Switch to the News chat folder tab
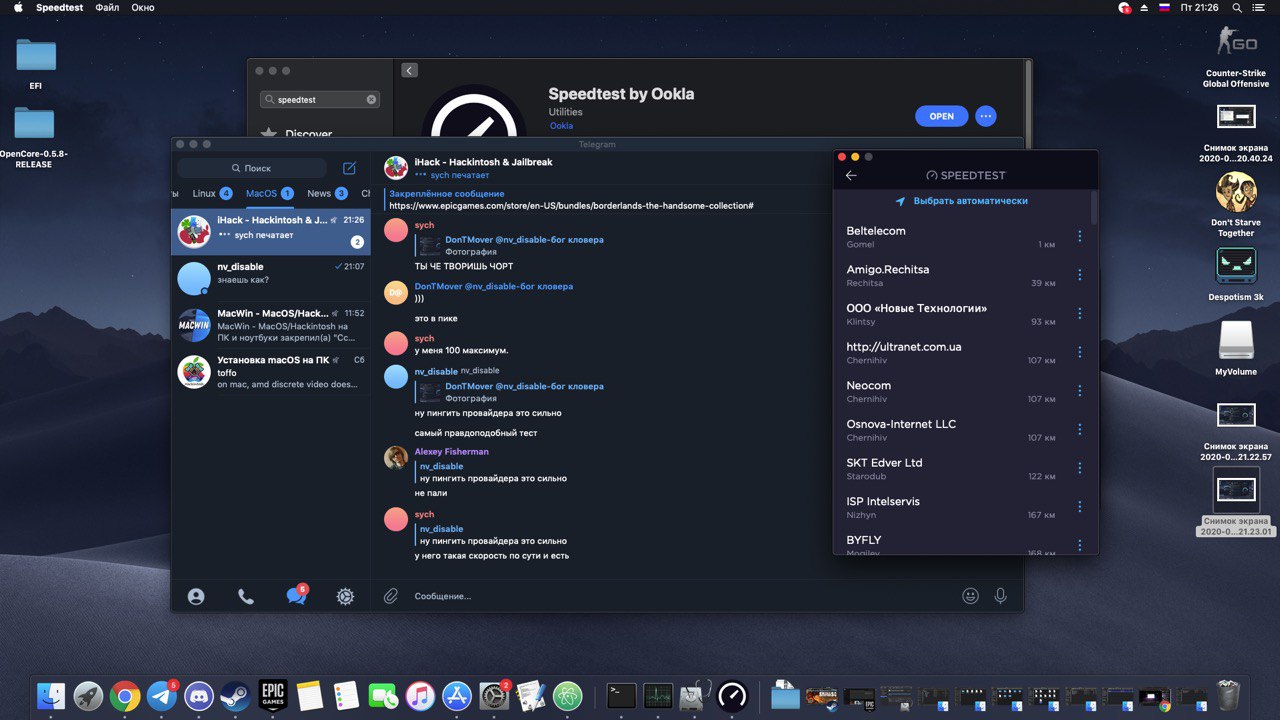The width and height of the screenshot is (1280, 720). click(x=327, y=193)
